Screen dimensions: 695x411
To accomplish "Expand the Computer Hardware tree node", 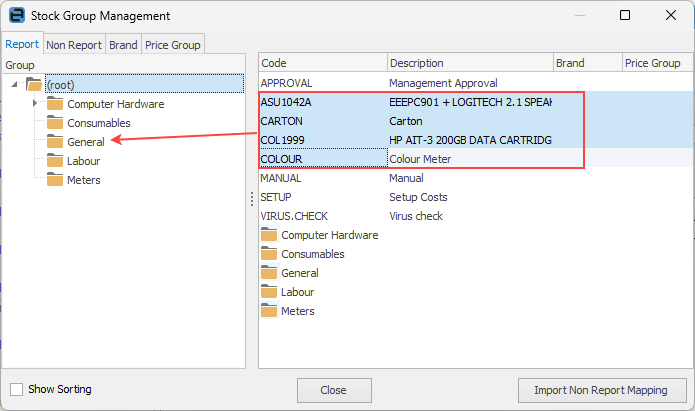I will click(35, 104).
